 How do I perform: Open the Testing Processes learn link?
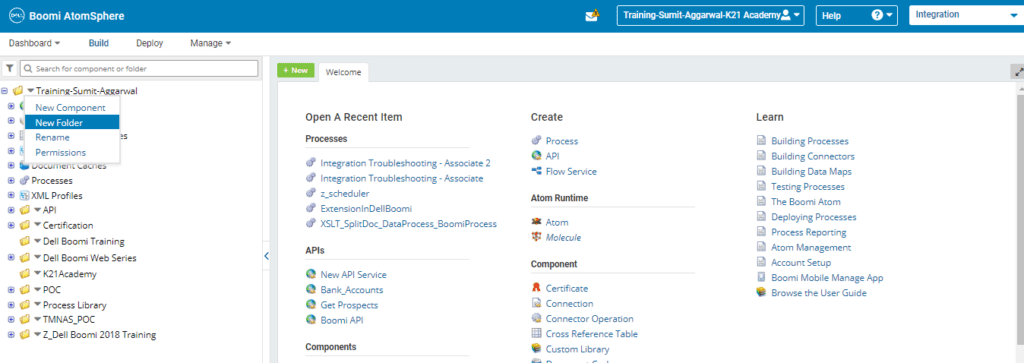click(808, 187)
